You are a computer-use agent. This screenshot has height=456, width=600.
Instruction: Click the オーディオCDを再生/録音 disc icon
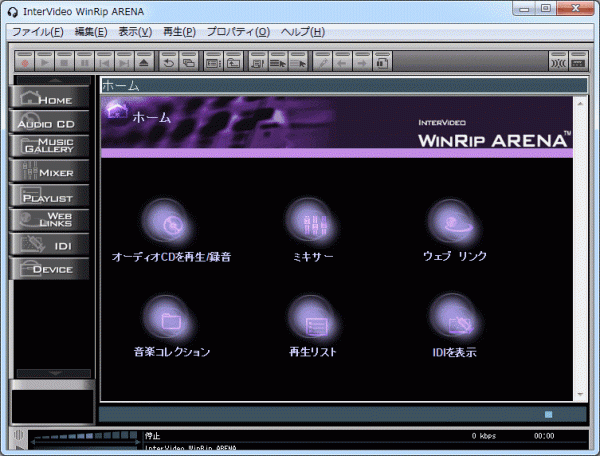click(169, 223)
